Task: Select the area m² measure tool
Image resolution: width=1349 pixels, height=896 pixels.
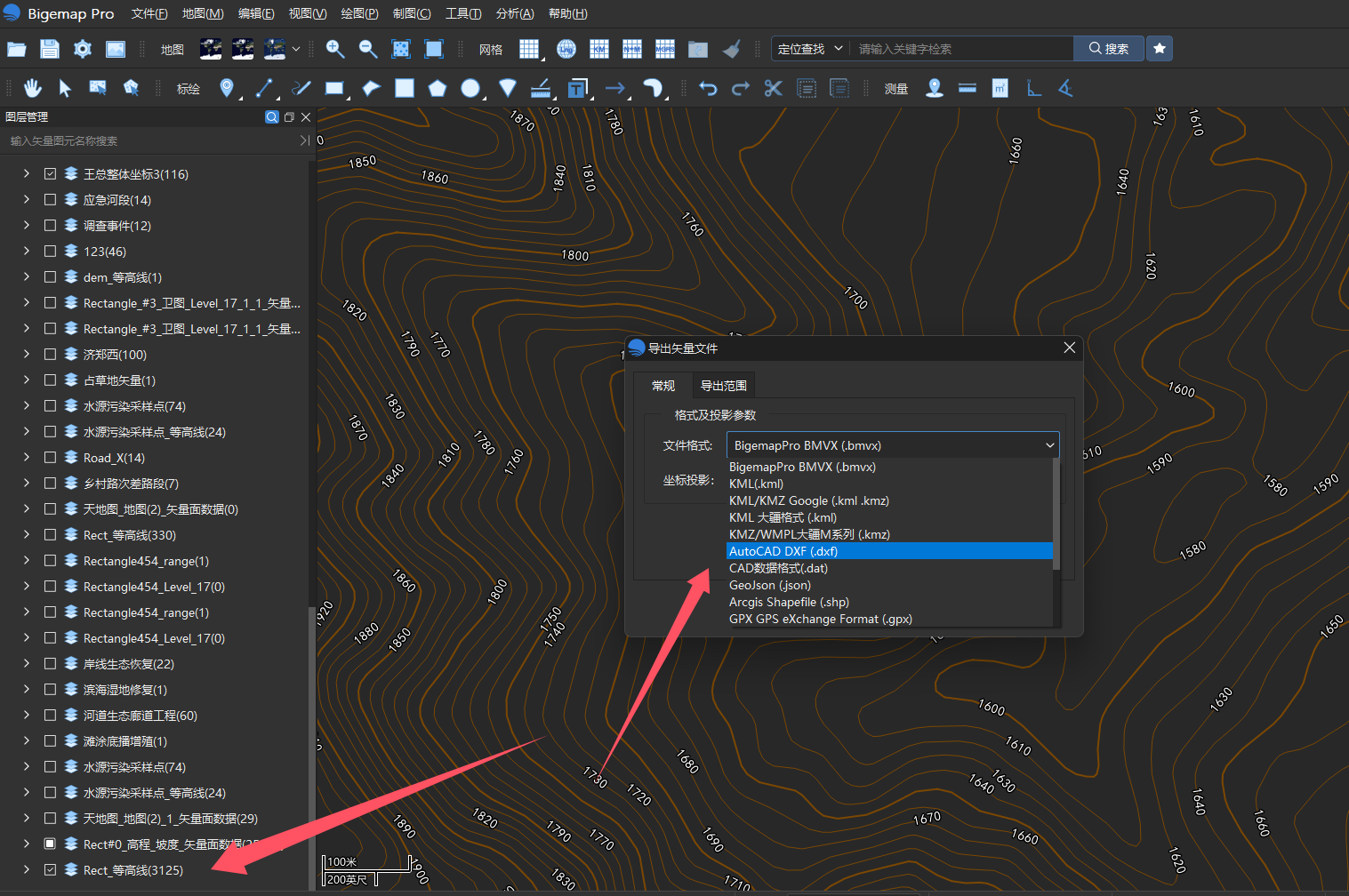Action: coord(1000,88)
